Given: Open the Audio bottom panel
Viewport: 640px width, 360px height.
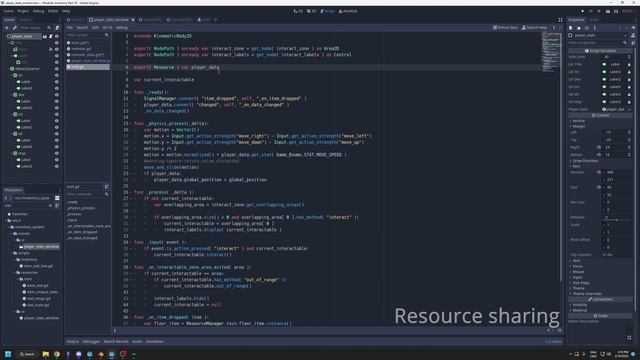Looking at the screenshot, I should 137,342.
